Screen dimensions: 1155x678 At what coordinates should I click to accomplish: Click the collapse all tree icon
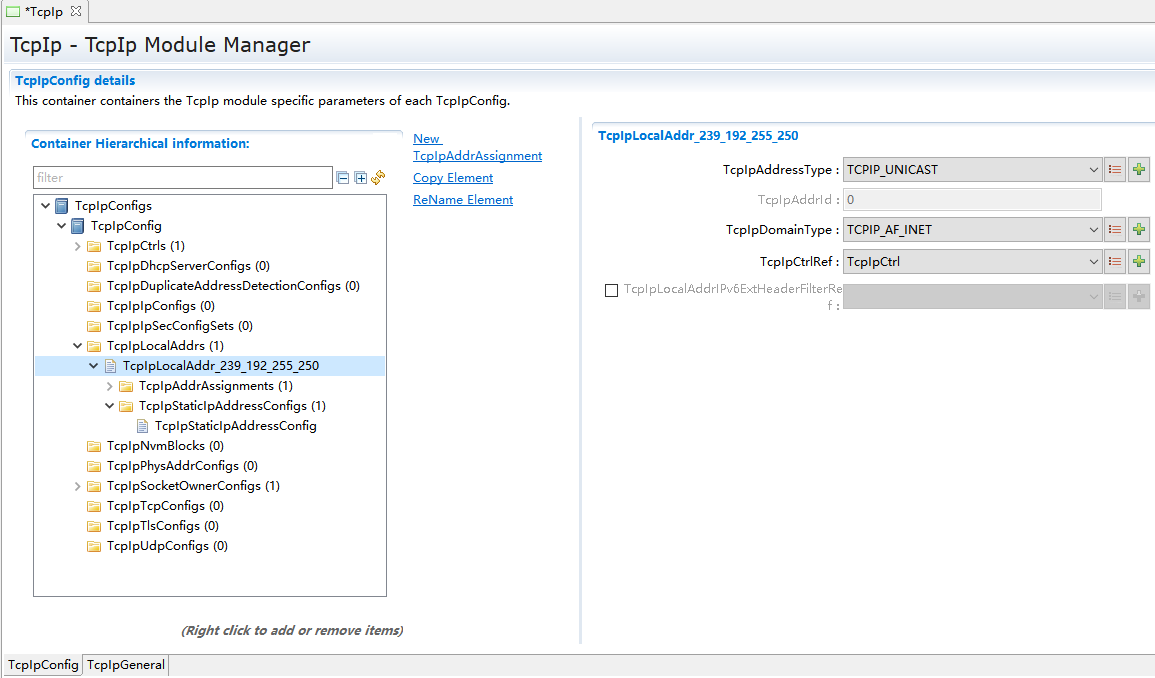pyautogui.click(x=343, y=178)
